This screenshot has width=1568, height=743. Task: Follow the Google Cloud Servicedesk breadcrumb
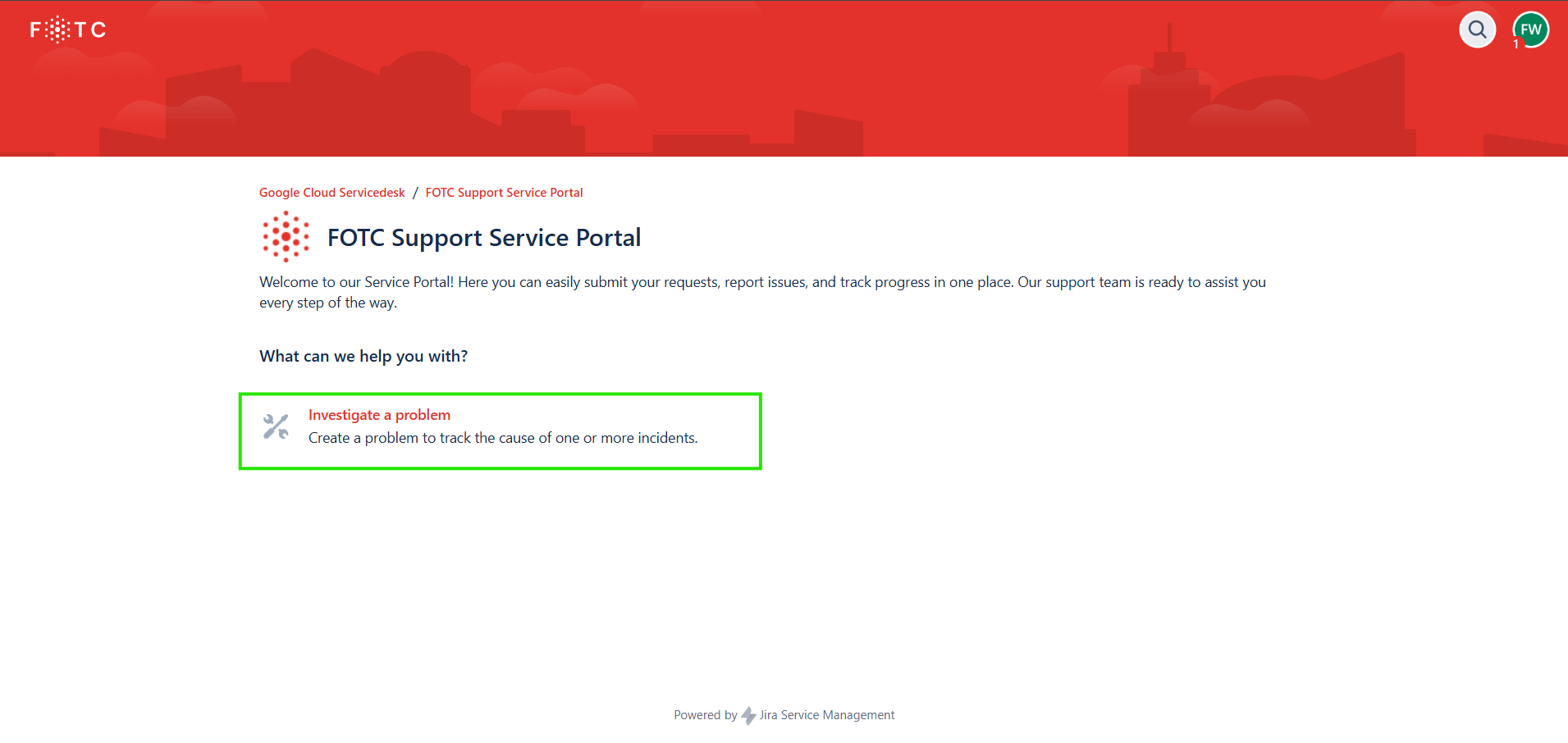331,192
